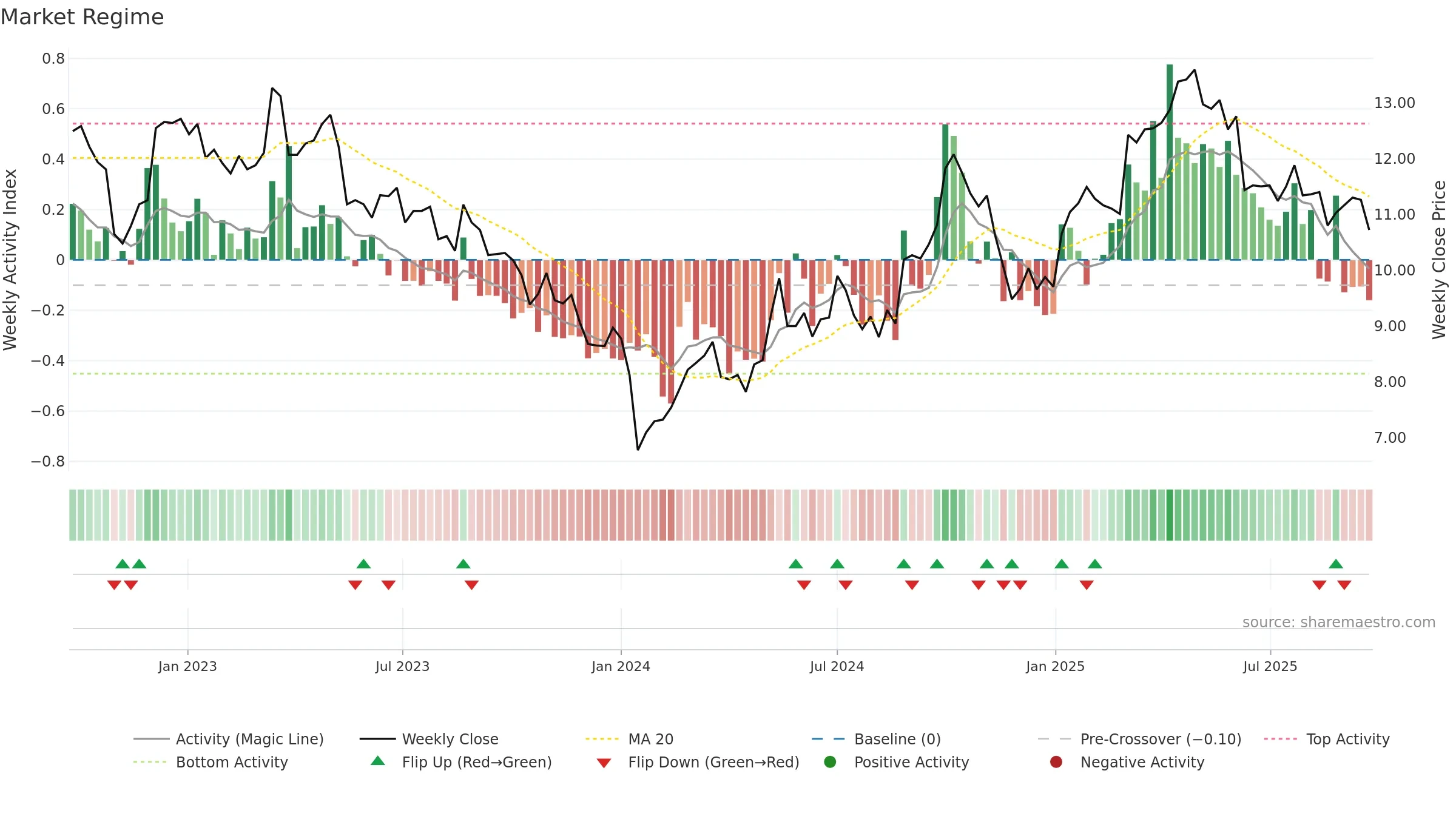The width and height of the screenshot is (1456, 819).
Task: Click the darkest green cell in the regime heat strip
Action: 1170,515
